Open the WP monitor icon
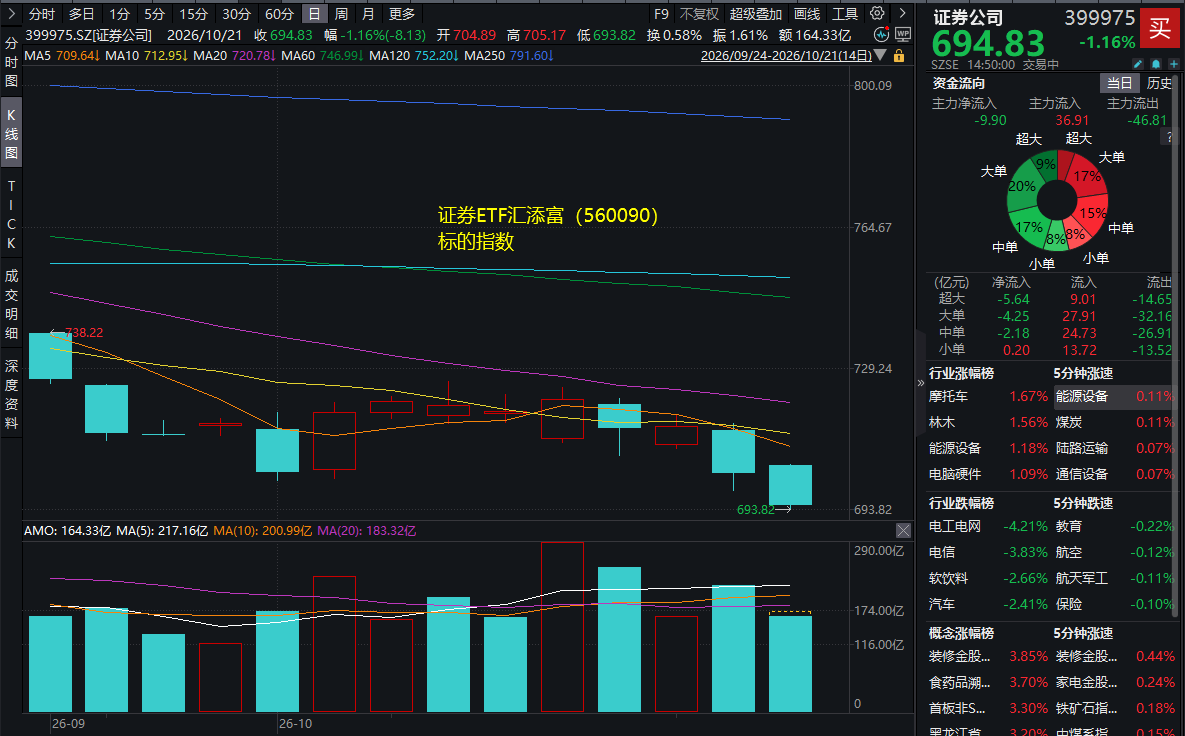The width and height of the screenshot is (1185, 736). point(902,35)
